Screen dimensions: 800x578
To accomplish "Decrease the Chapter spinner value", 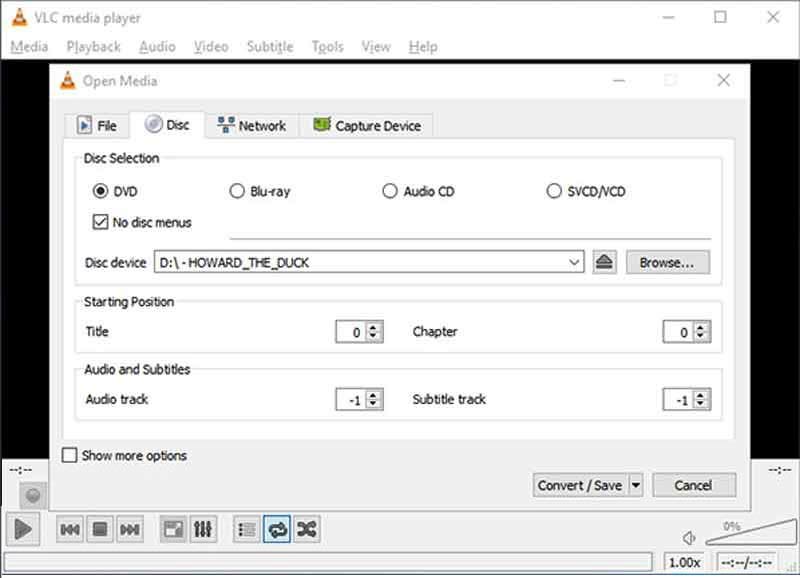I will point(701,337).
